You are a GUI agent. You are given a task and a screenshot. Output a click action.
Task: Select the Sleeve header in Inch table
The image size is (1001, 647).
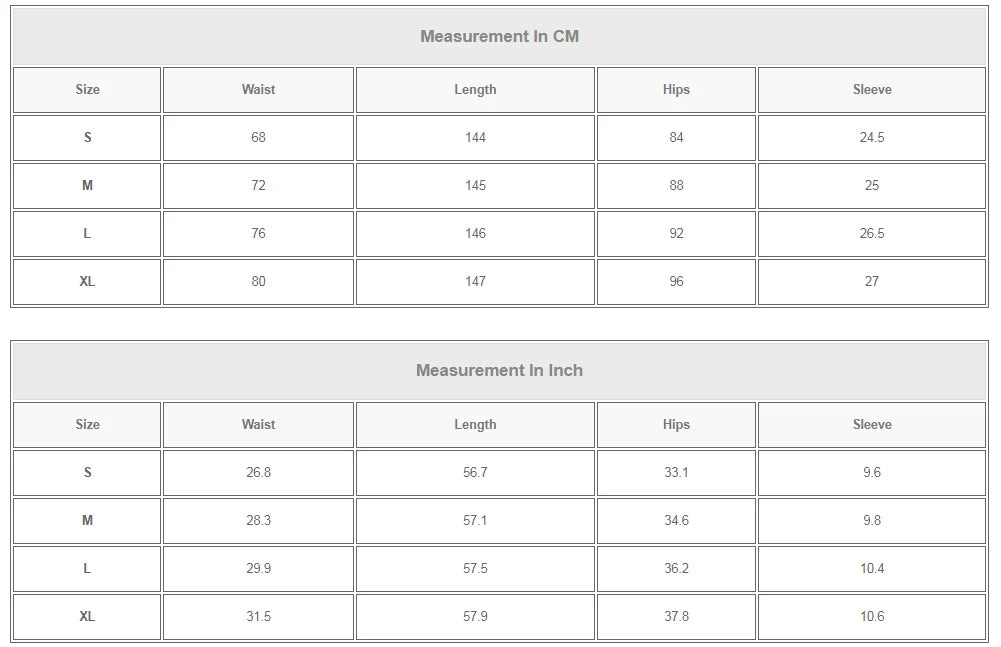point(872,425)
